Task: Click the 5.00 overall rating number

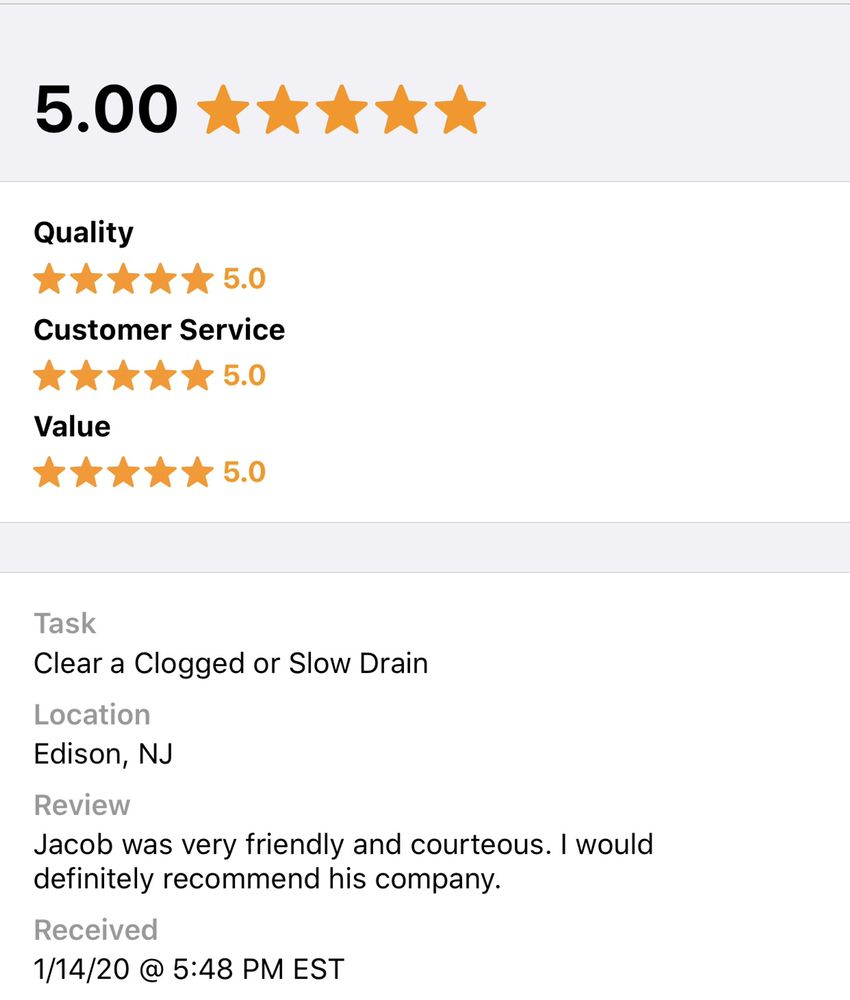Action: 106,109
